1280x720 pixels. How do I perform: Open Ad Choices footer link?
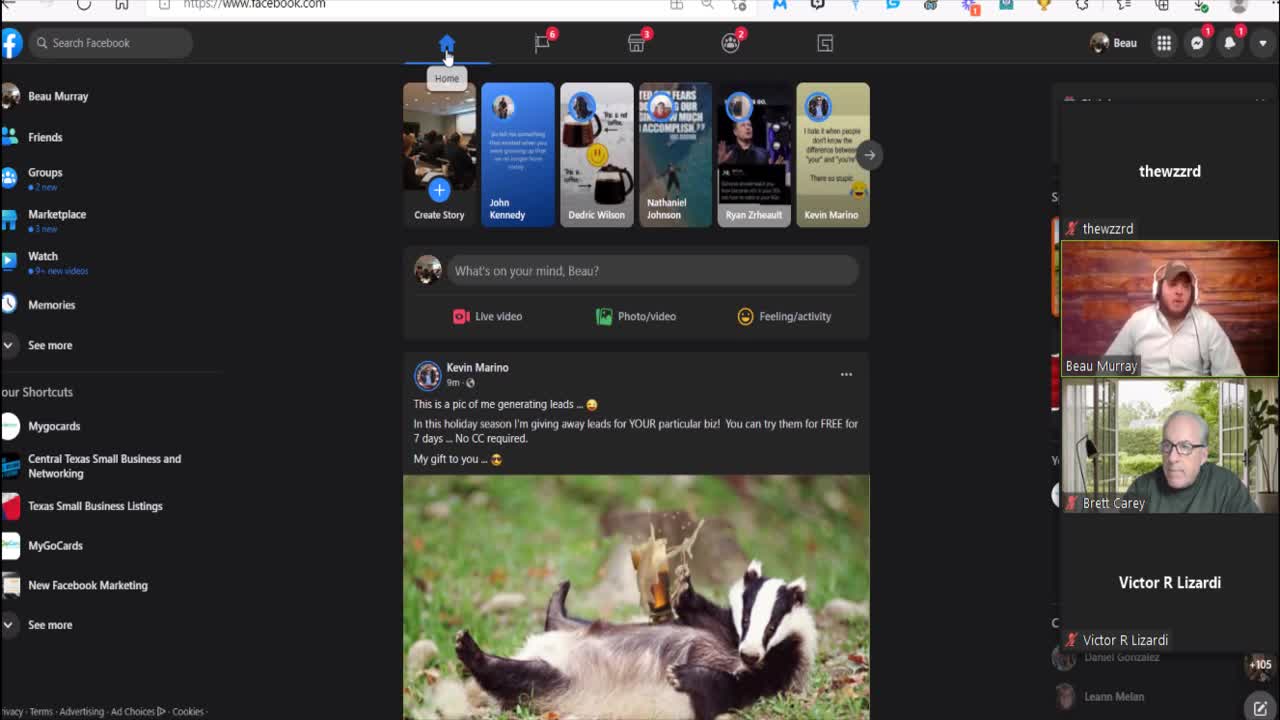(x=138, y=712)
